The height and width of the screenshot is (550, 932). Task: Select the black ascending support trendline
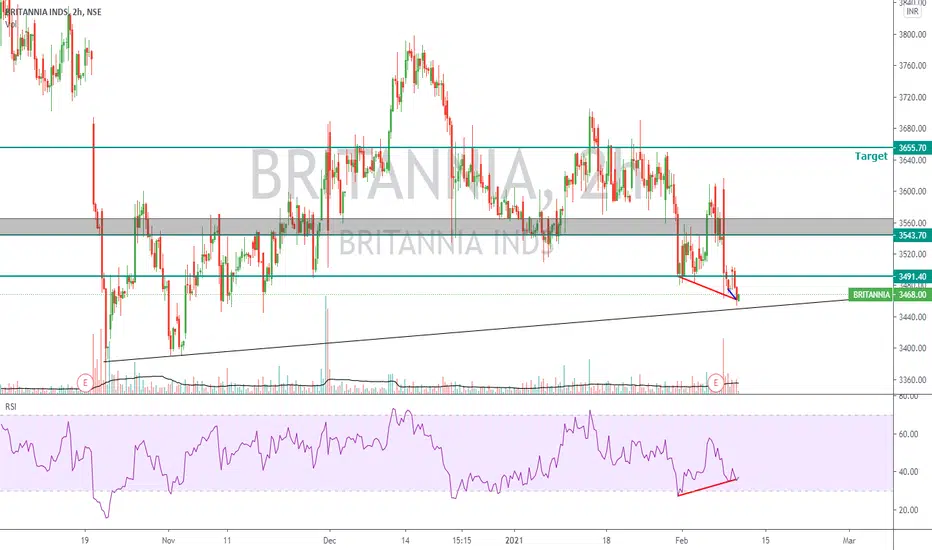(476, 331)
